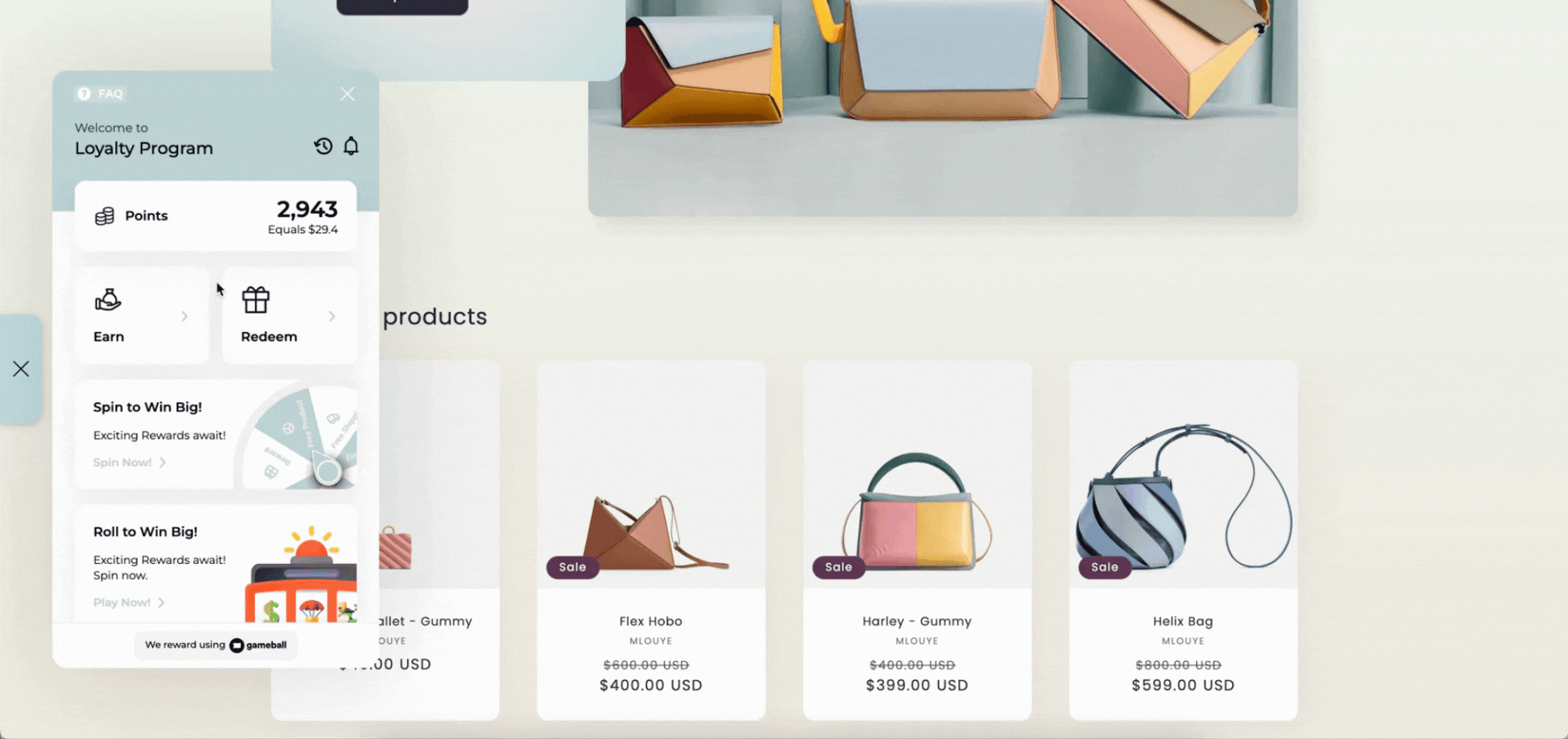
Task: Click the Sale badge on Helix Bag
Action: pos(1104,567)
